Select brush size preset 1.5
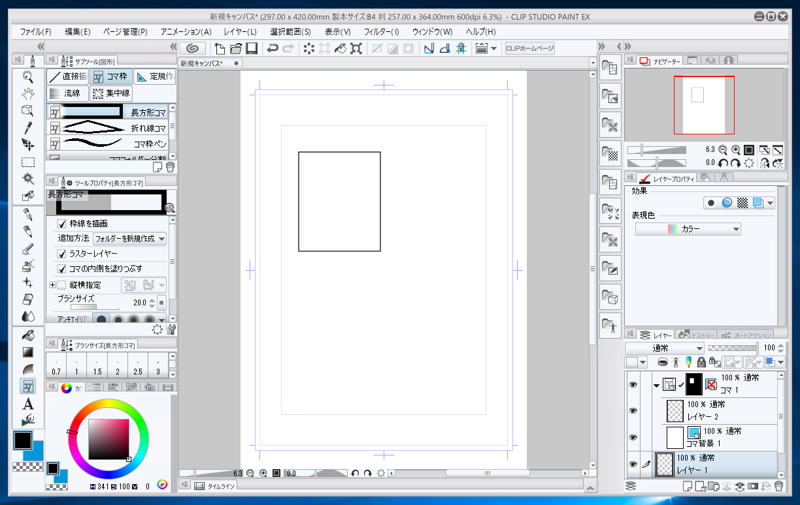This screenshot has width=800, height=505. pyautogui.click(x=97, y=365)
